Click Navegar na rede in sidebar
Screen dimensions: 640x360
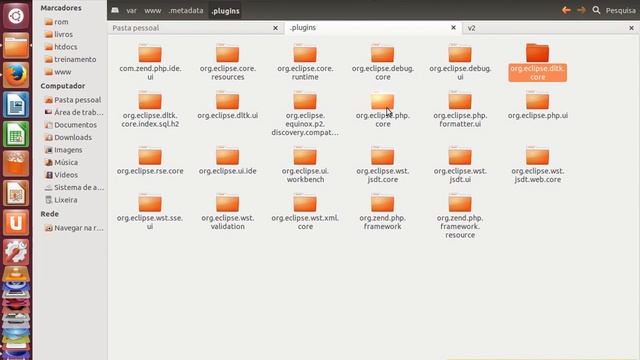78,228
